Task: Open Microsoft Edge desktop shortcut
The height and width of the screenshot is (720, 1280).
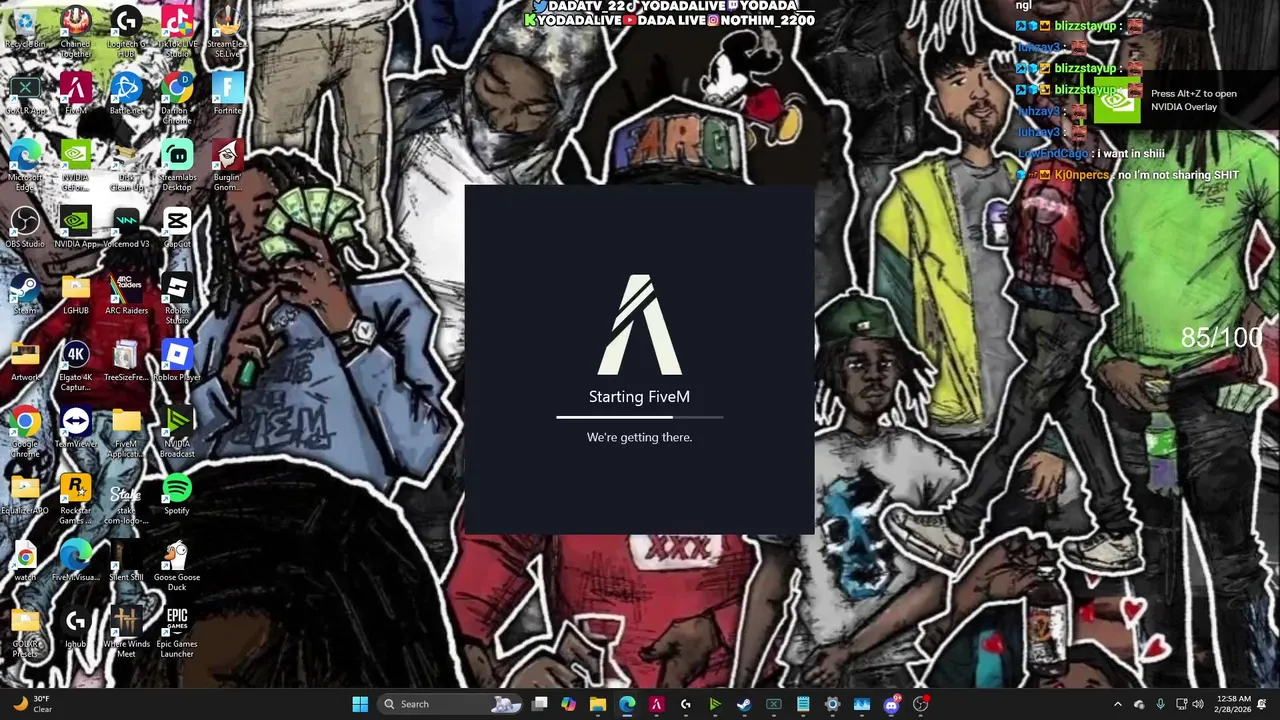Action: click(x=25, y=165)
